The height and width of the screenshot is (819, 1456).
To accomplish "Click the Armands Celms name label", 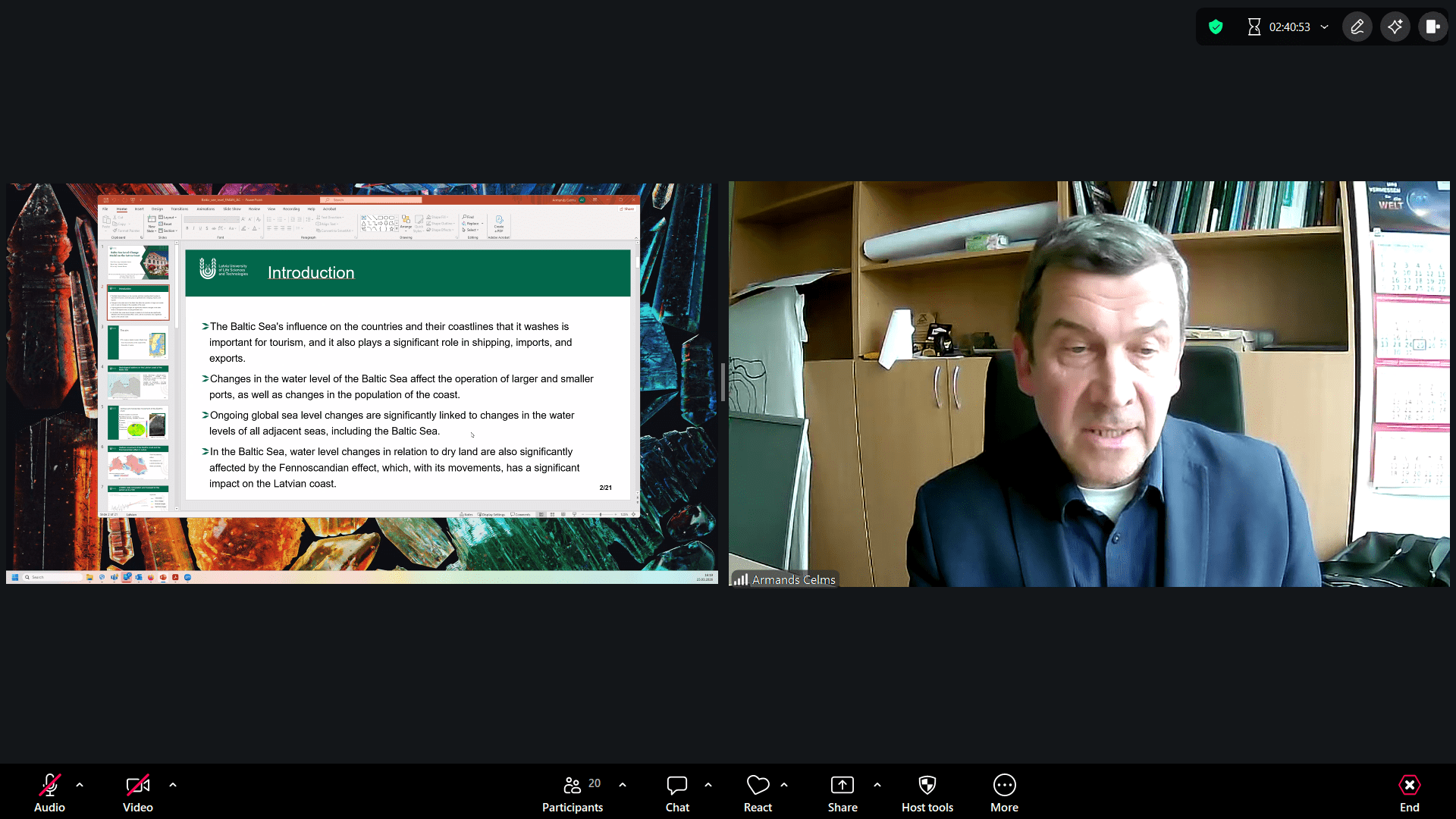I will [793, 579].
